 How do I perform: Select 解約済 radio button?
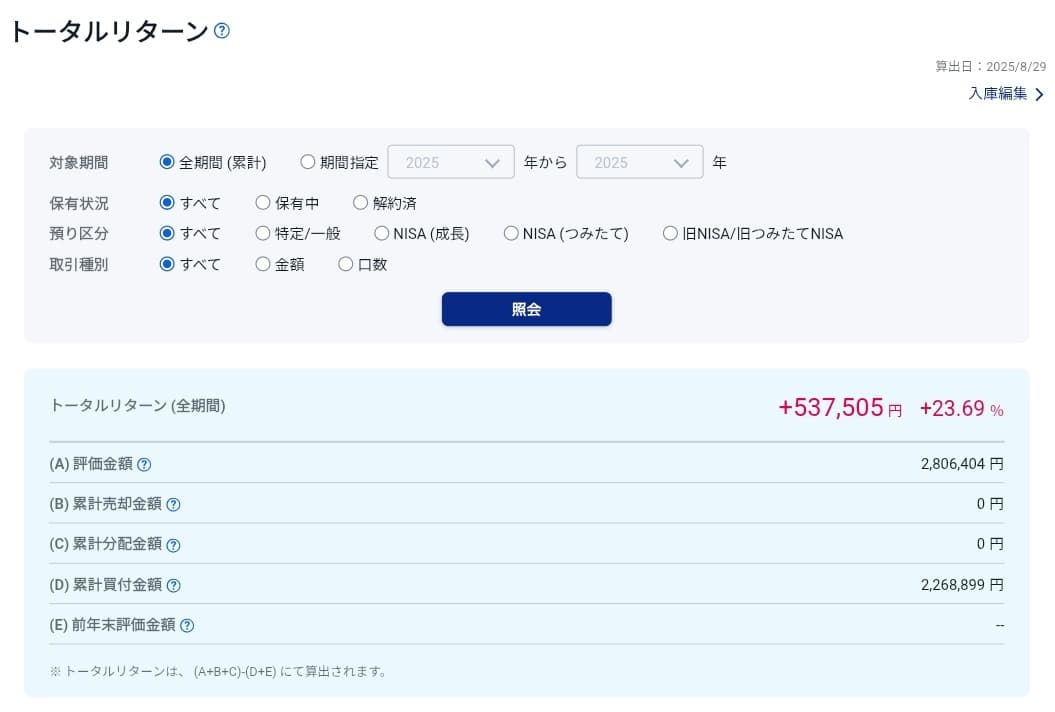click(x=361, y=203)
